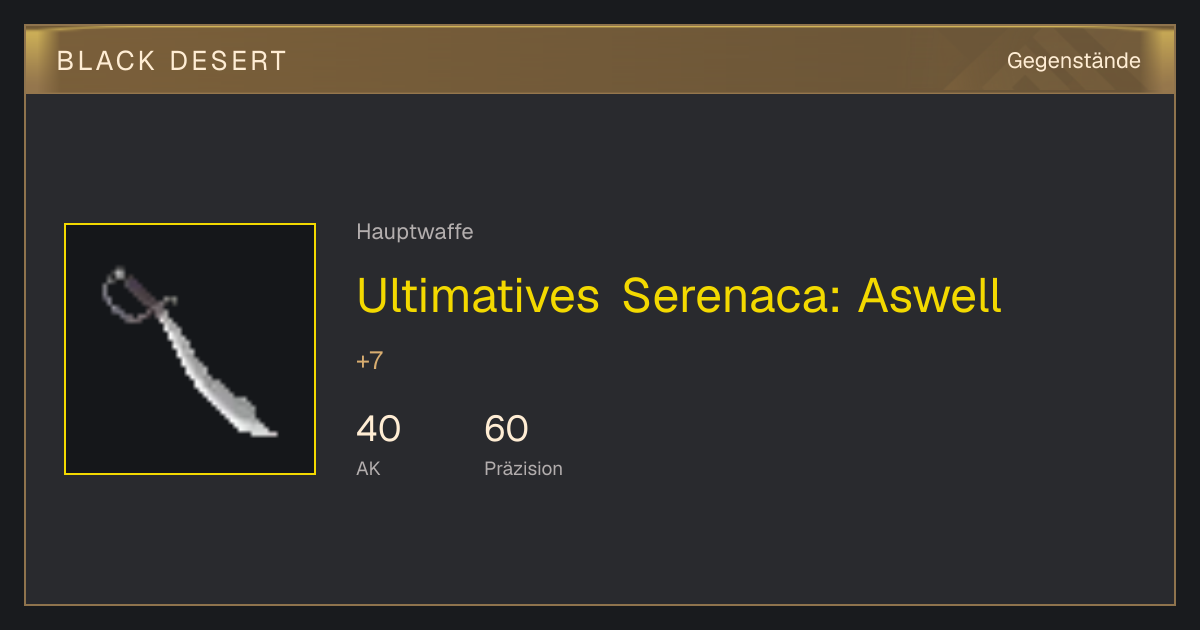Click the yellow border of item thumbnail
This screenshot has height=630, width=1200.
pos(190,224)
